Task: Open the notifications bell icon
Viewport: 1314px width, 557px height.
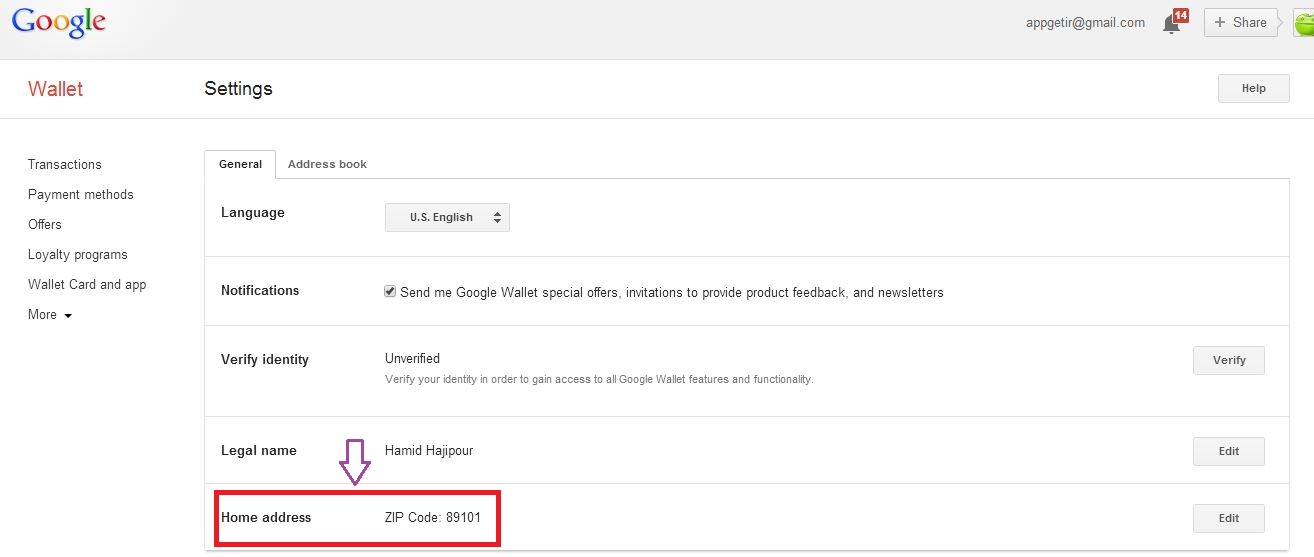Action: (1172, 24)
